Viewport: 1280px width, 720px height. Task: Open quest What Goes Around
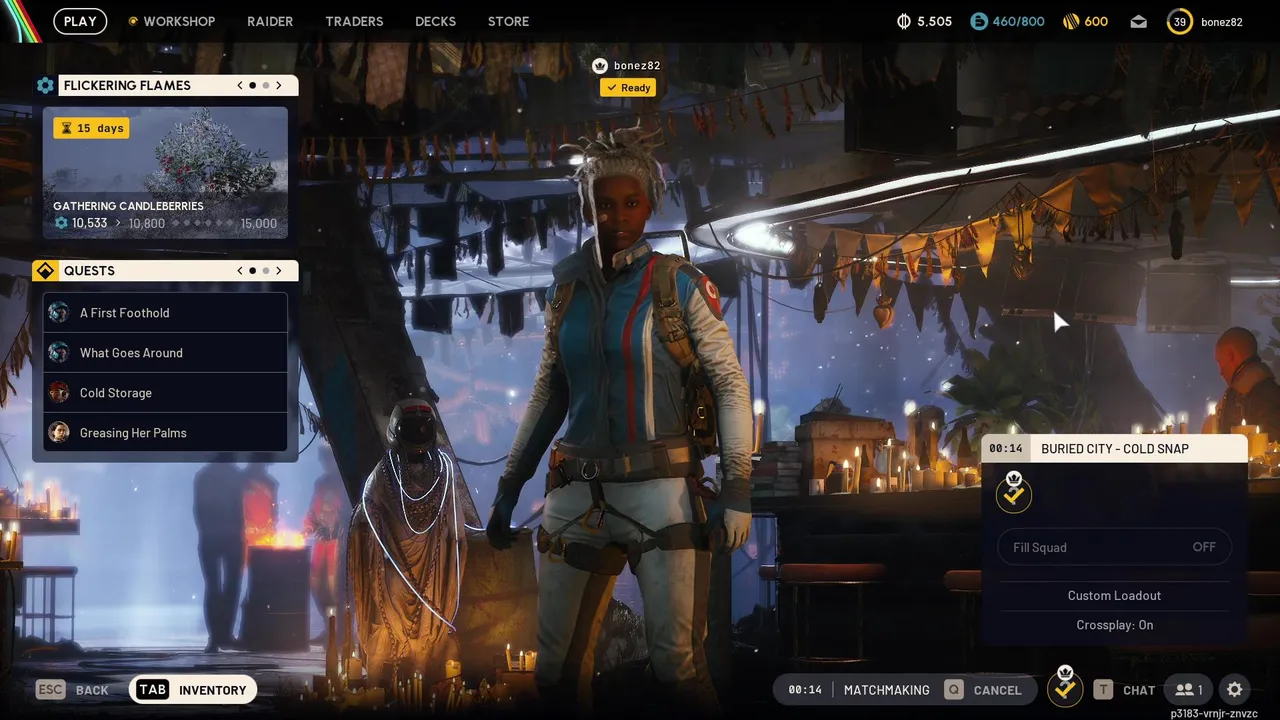(x=165, y=353)
